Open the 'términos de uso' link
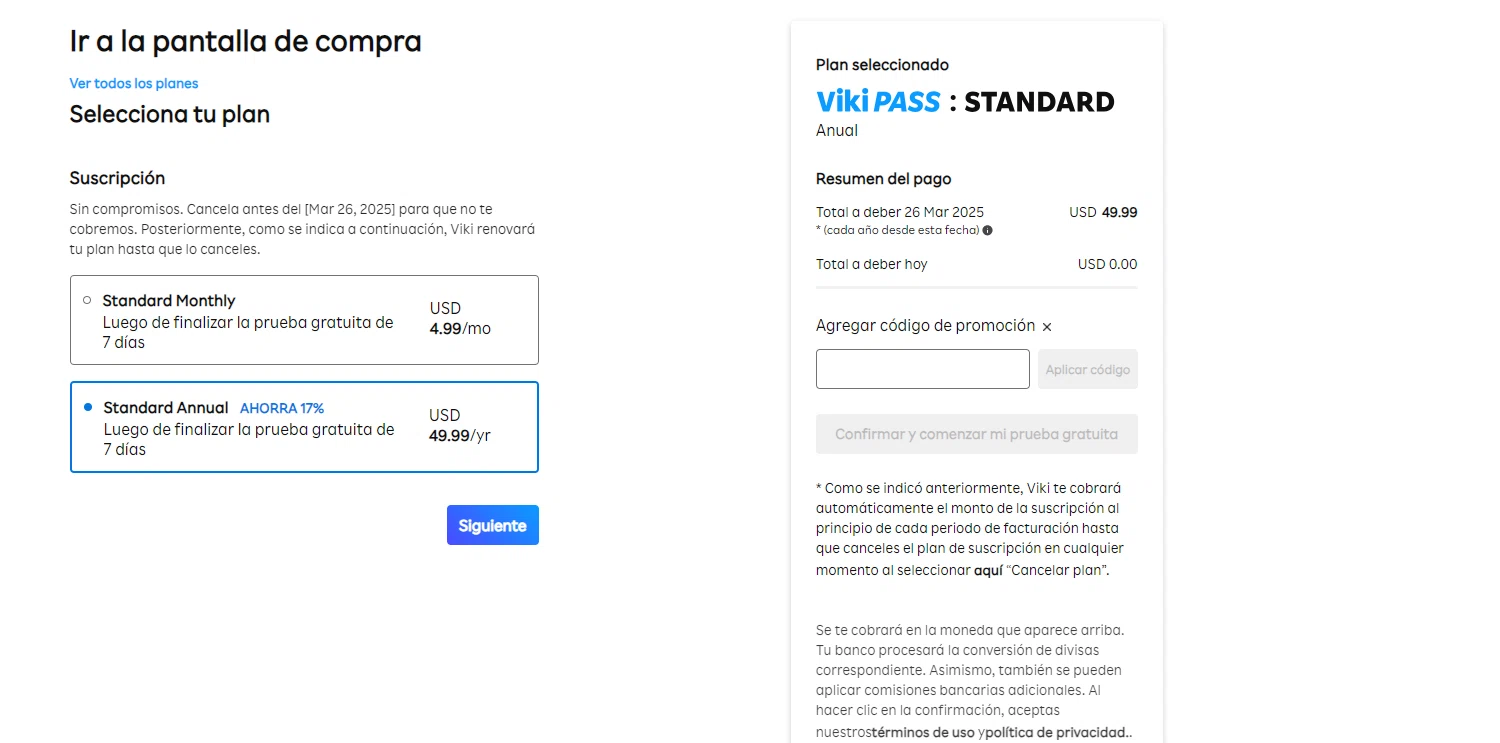The width and height of the screenshot is (1500, 743). click(x=921, y=732)
